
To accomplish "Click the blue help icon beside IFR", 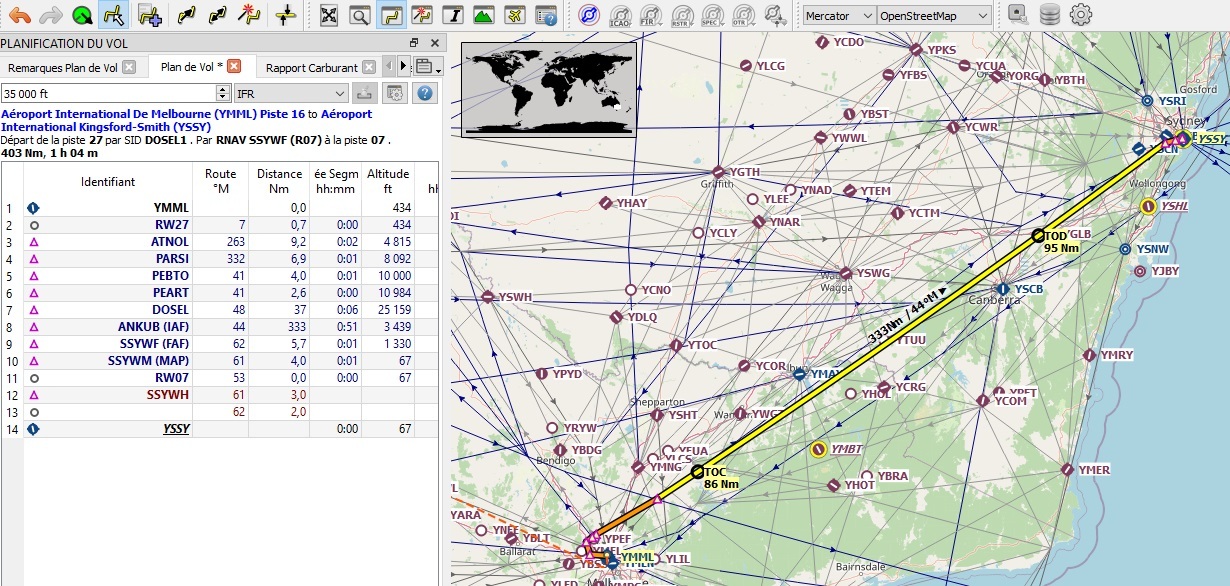I will 425,93.
